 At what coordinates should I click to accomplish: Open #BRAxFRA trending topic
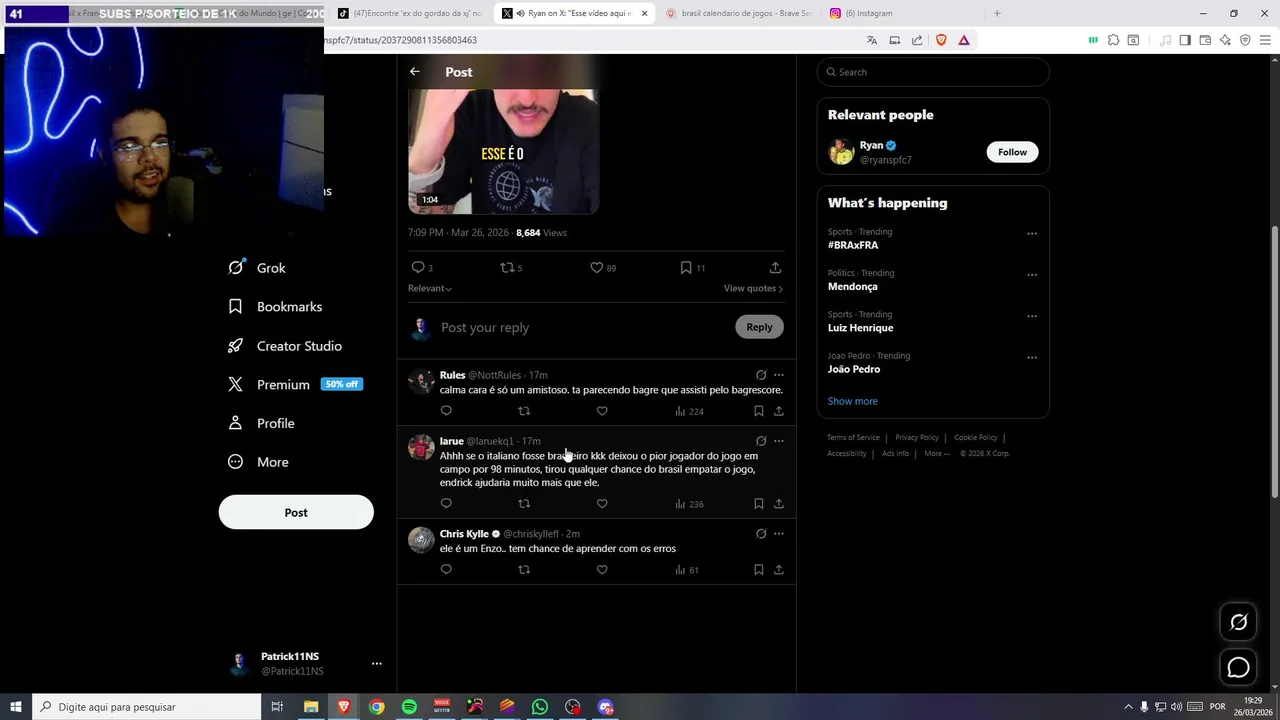(853, 245)
